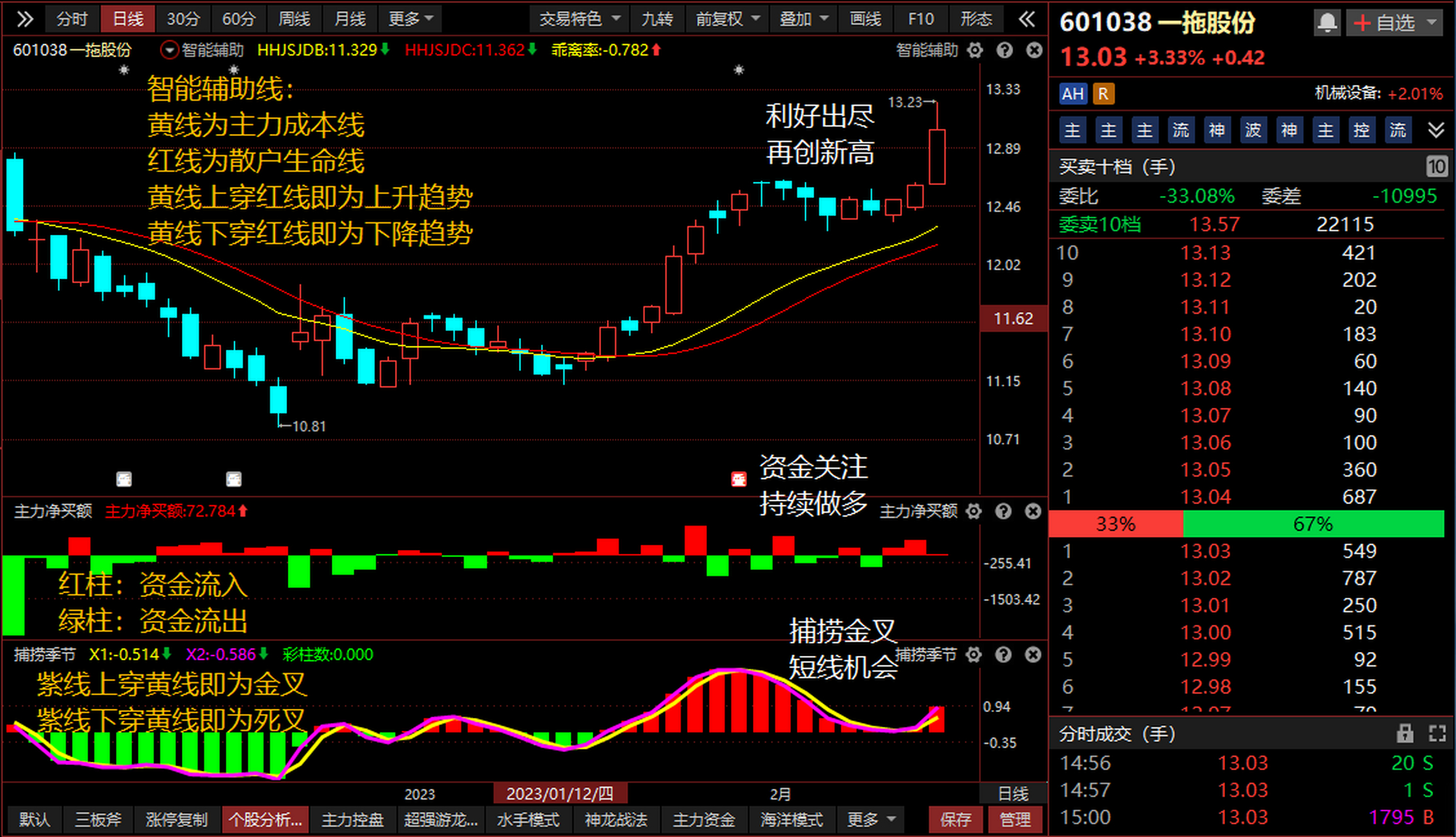This screenshot has height=837, width=1456.
Task: Click the 33% / 67% buy-sell ratio bar
Action: point(1246,524)
